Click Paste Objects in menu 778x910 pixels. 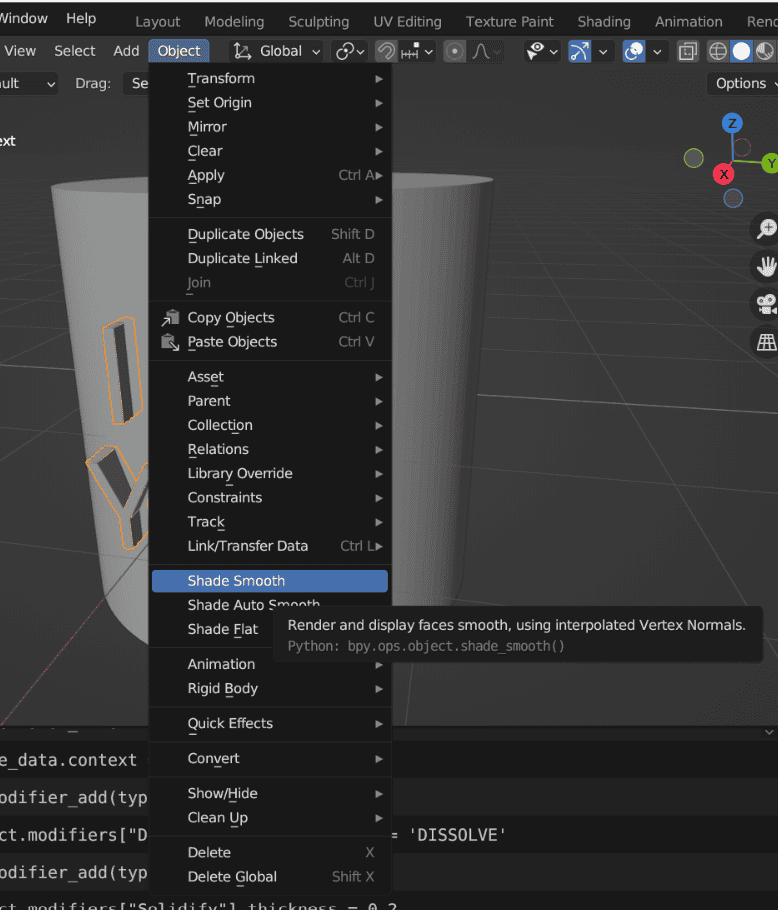point(270,342)
